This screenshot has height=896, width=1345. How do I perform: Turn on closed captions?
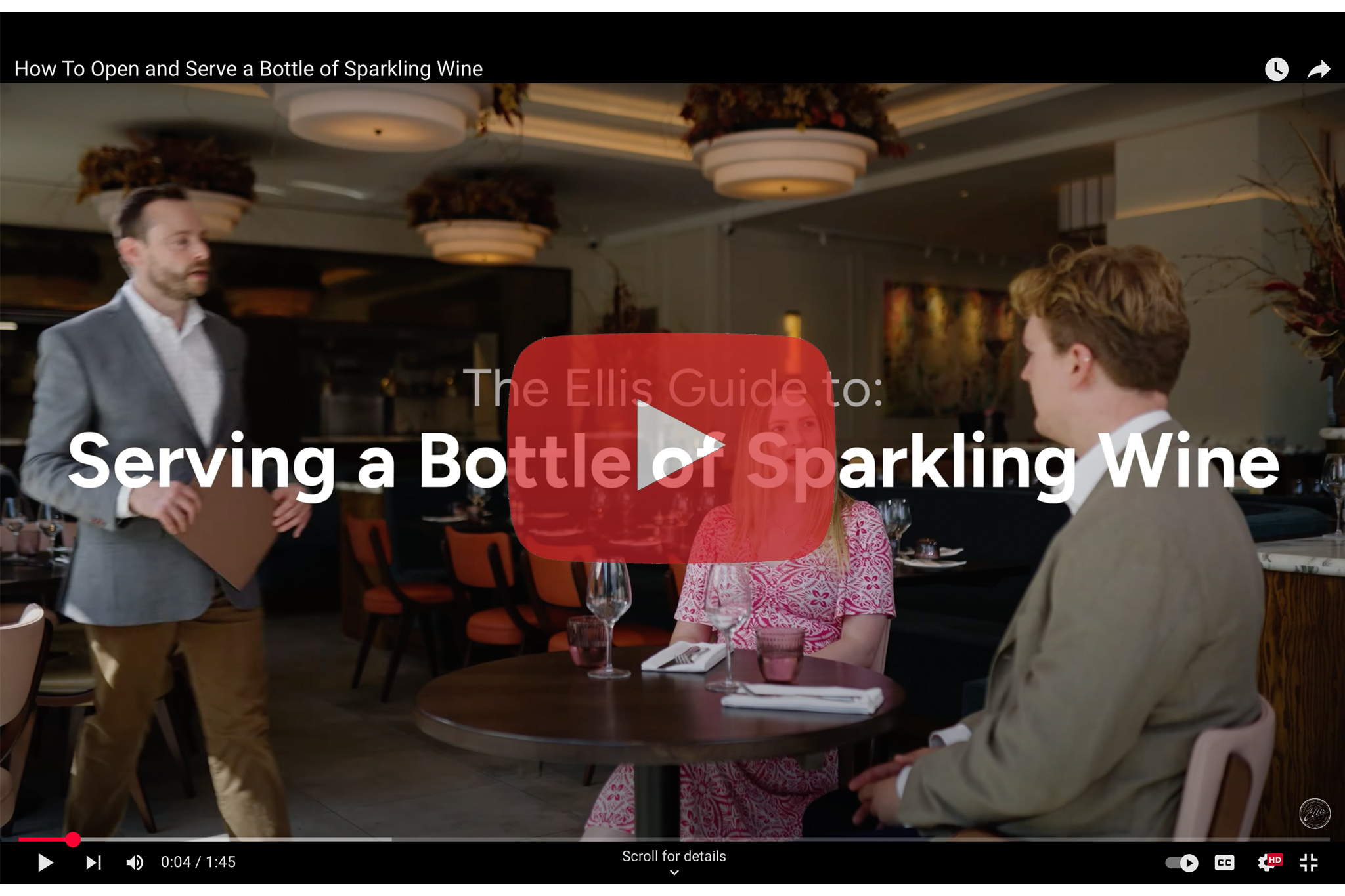point(1224,863)
